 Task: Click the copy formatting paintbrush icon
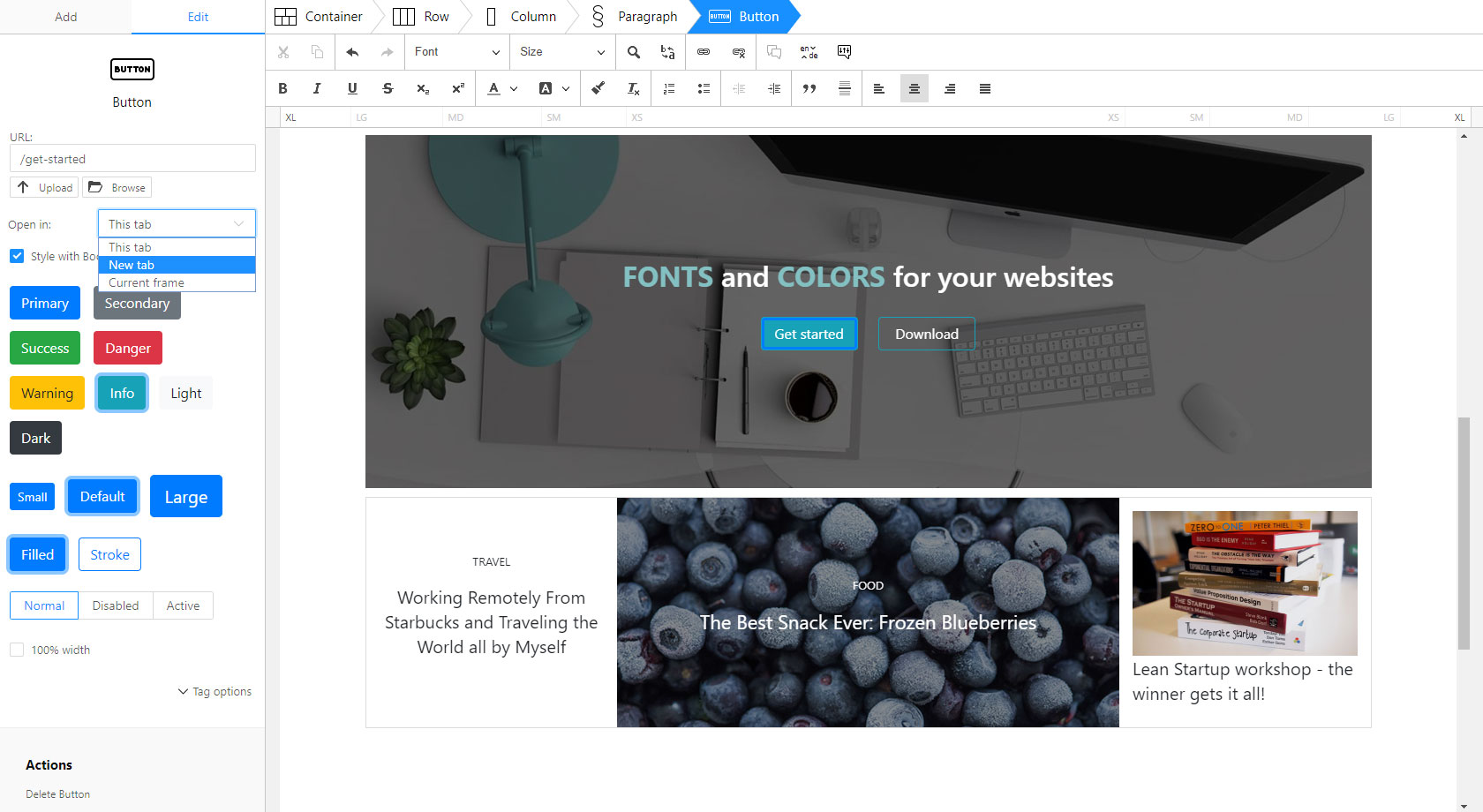[x=598, y=88]
